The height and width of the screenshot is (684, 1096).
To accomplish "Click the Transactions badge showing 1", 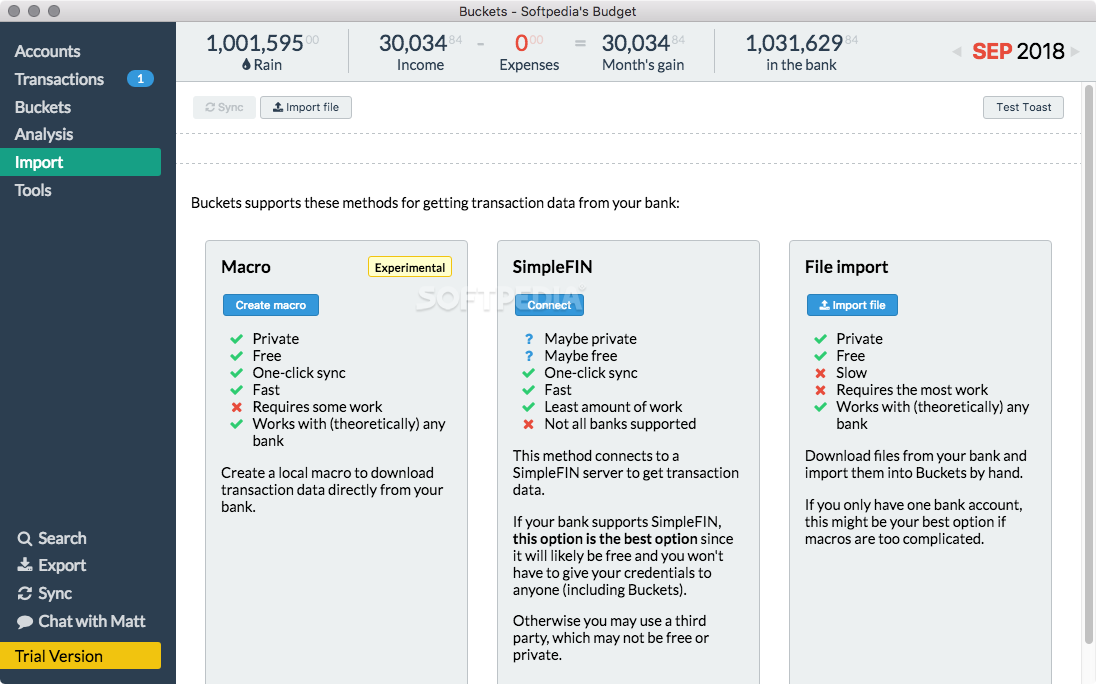I will pyautogui.click(x=140, y=79).
